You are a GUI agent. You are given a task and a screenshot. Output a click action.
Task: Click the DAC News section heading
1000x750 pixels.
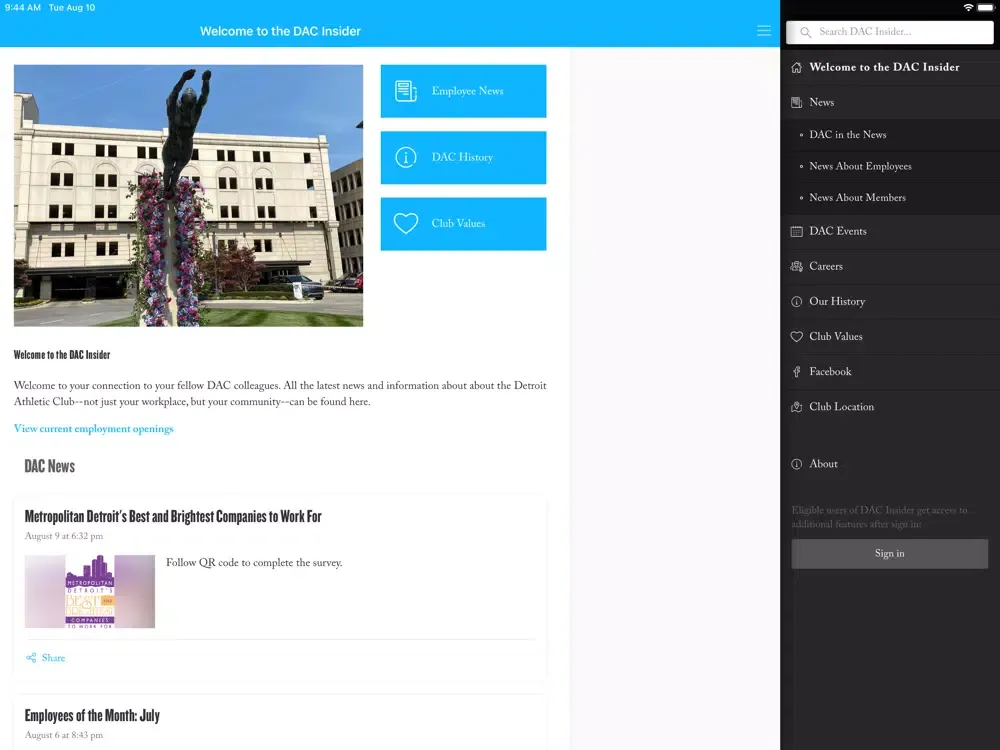pyautogui.click(x=50, y=466)
